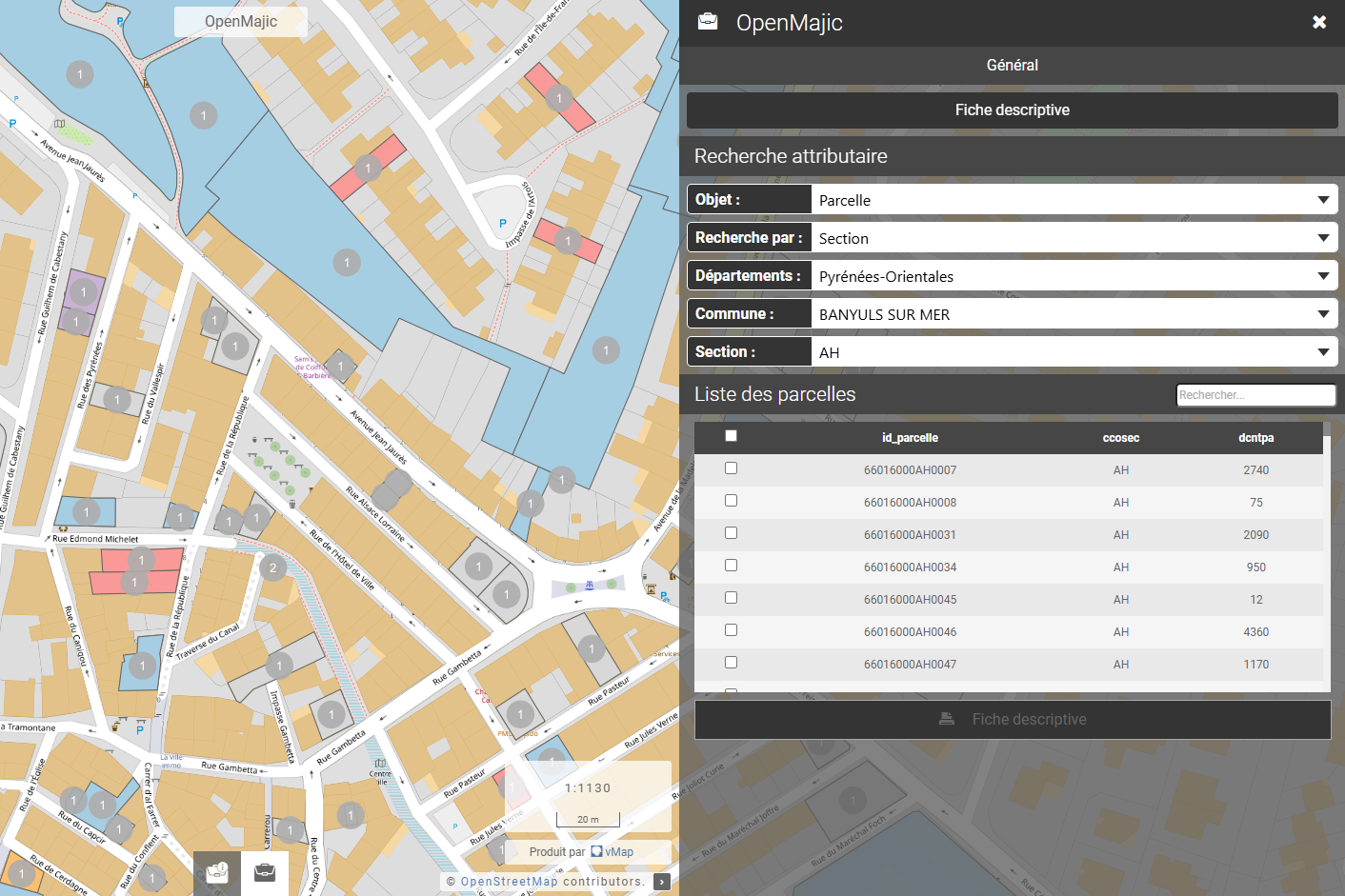Click the id cell 66016000AH0031
The width and height of the screenshot is (1345, 896).
click(910, 535)
